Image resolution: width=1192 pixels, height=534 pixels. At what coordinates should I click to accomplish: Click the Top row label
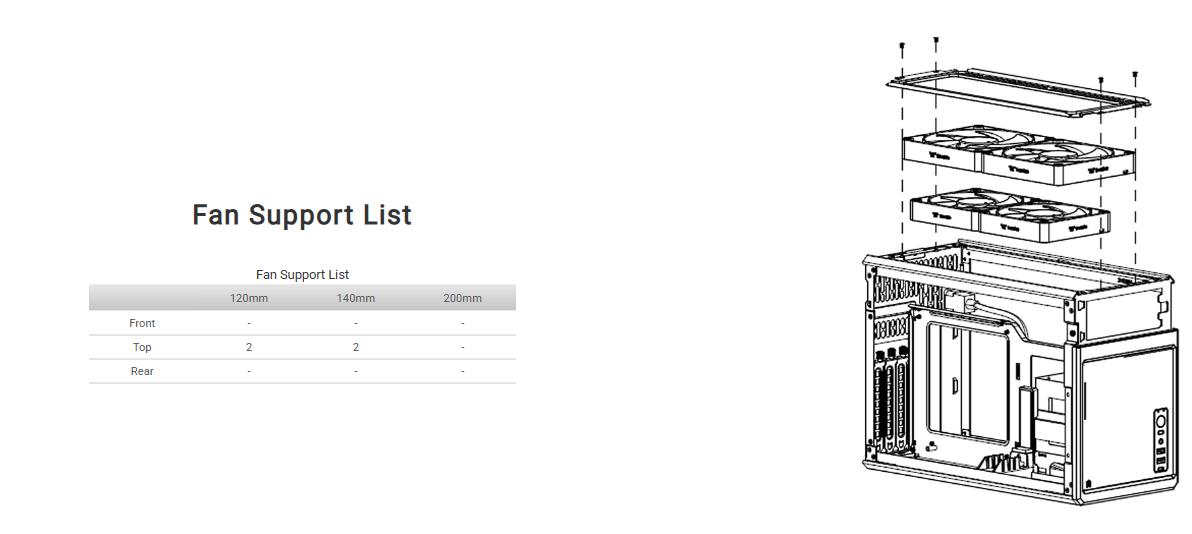[142, 347]
